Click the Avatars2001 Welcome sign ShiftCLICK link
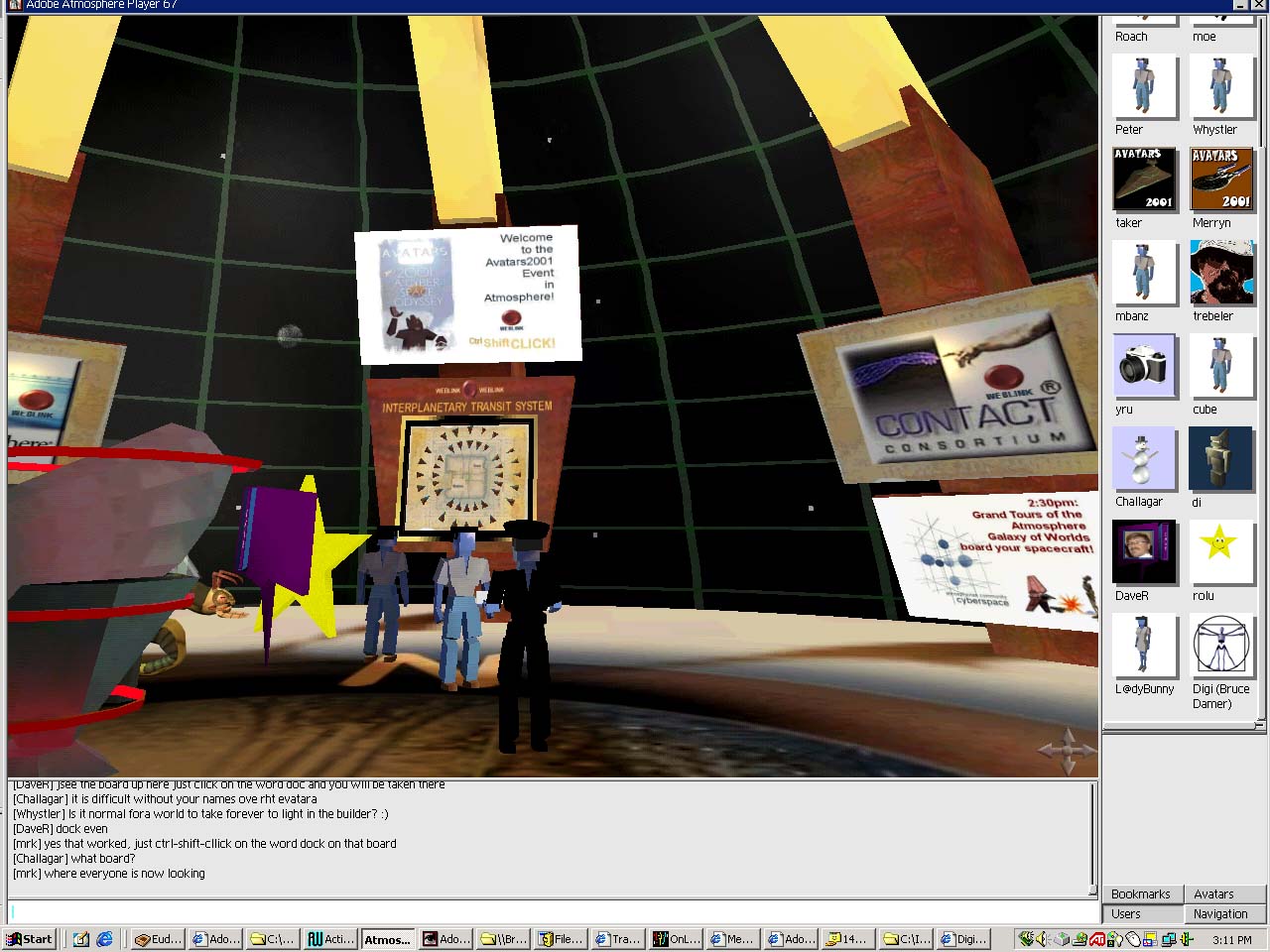The width and height of the screenshot is (1270, 952). click(x=512, y=343)
